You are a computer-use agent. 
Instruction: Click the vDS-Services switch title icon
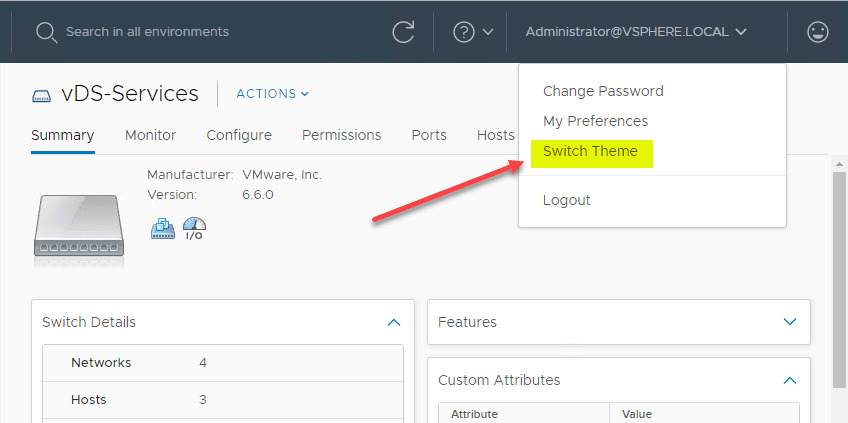click(x=41, y=96)
